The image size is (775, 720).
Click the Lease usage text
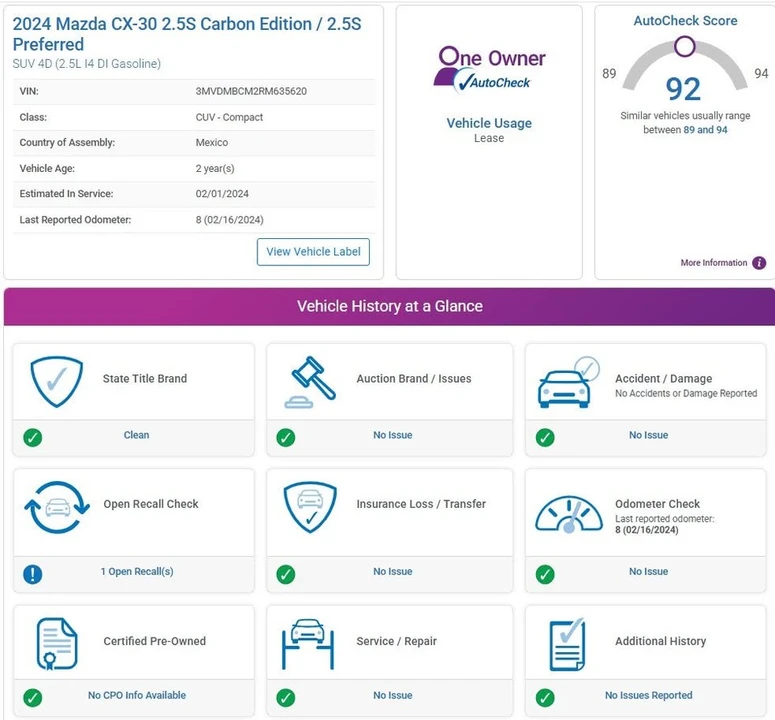point(489,138)
